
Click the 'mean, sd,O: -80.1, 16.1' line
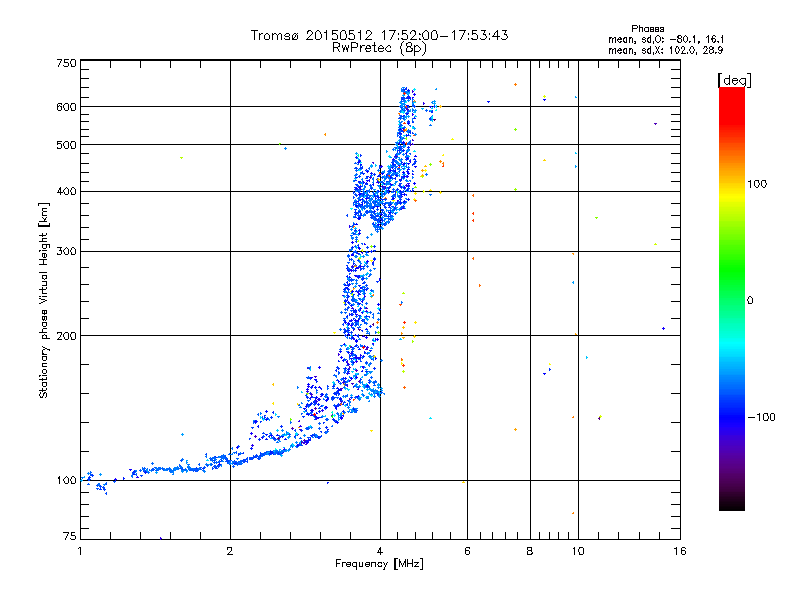coord(666,39)
